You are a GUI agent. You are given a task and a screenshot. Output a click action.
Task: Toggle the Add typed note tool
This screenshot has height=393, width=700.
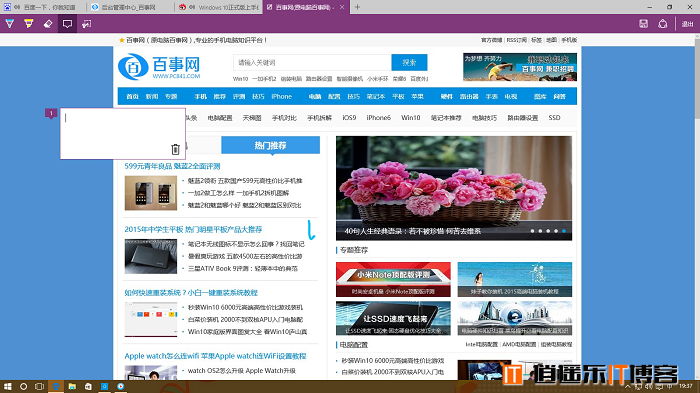[x=67, y=24]
